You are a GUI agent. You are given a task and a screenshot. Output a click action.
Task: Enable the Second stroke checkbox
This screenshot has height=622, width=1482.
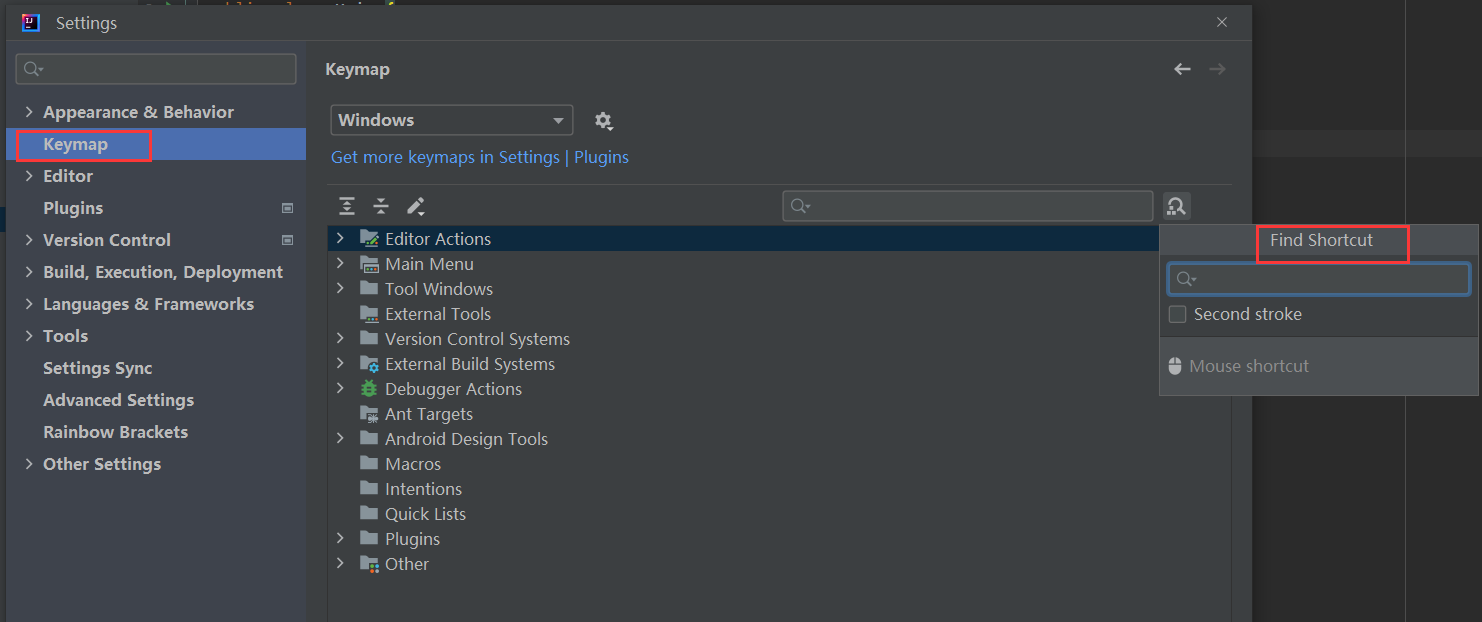(1178, 314)
